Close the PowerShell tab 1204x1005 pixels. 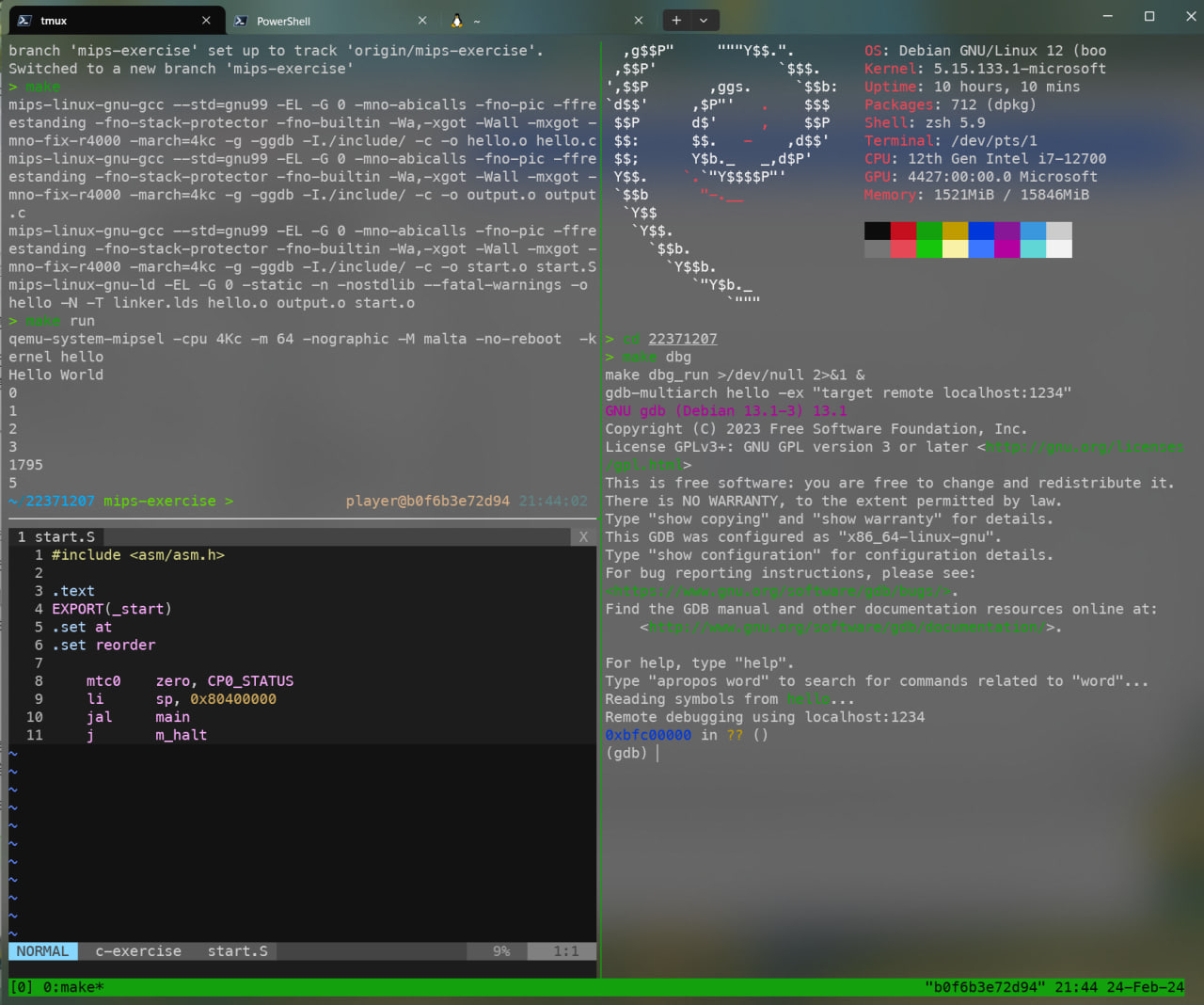tap(422, 20)
